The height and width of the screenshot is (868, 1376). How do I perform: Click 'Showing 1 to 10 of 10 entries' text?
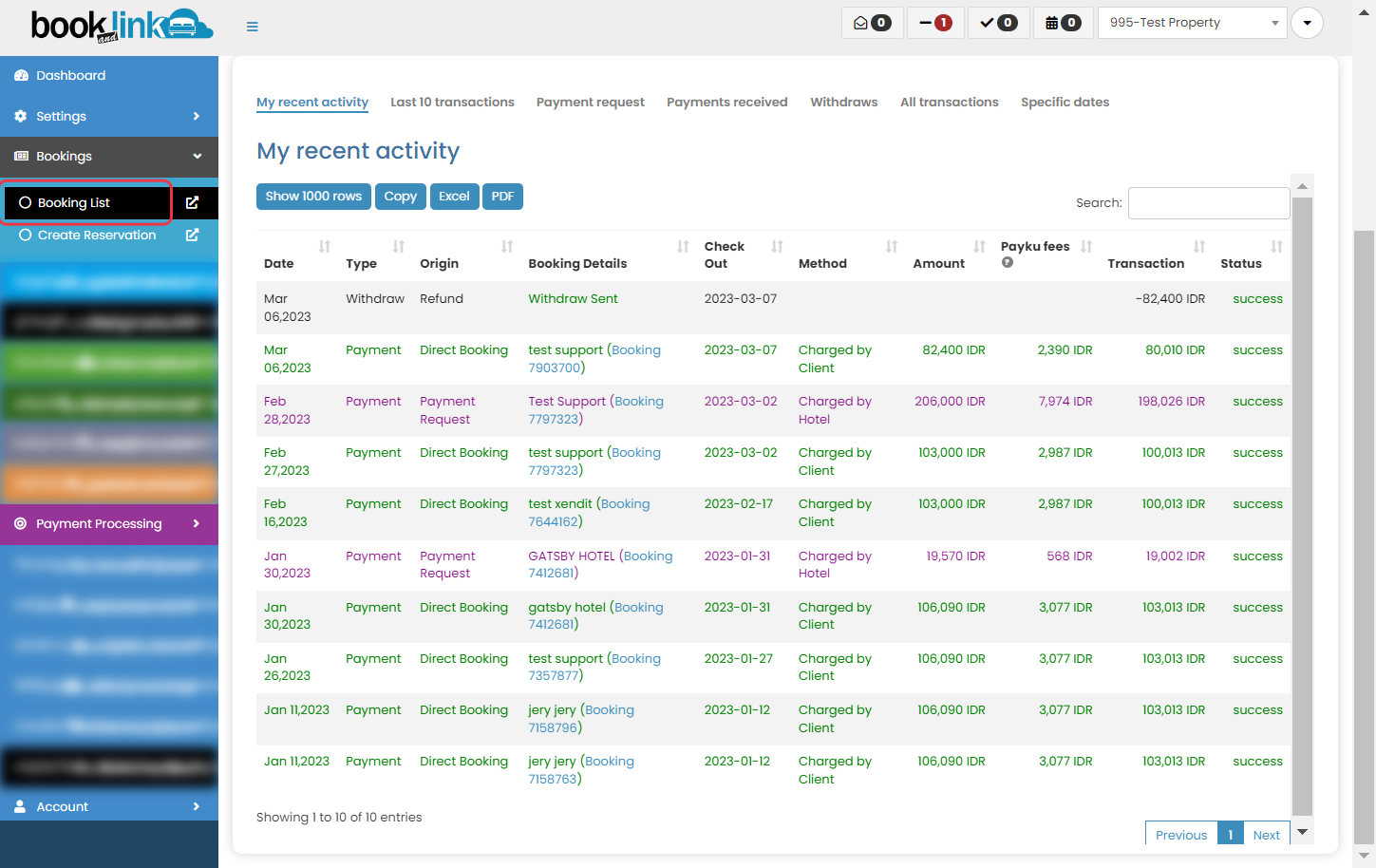[339, 817]
